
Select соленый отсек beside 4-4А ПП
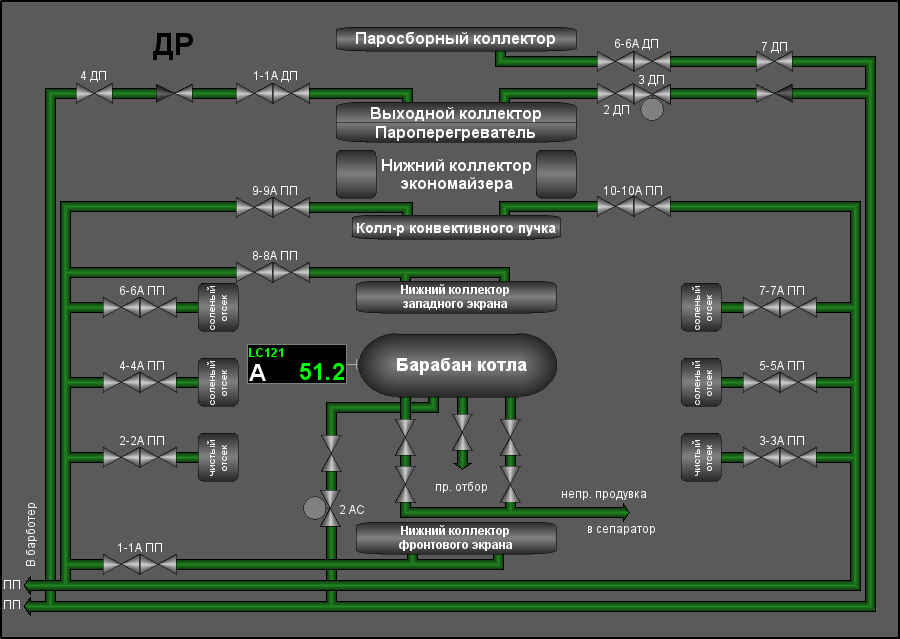tap(218, 382)
